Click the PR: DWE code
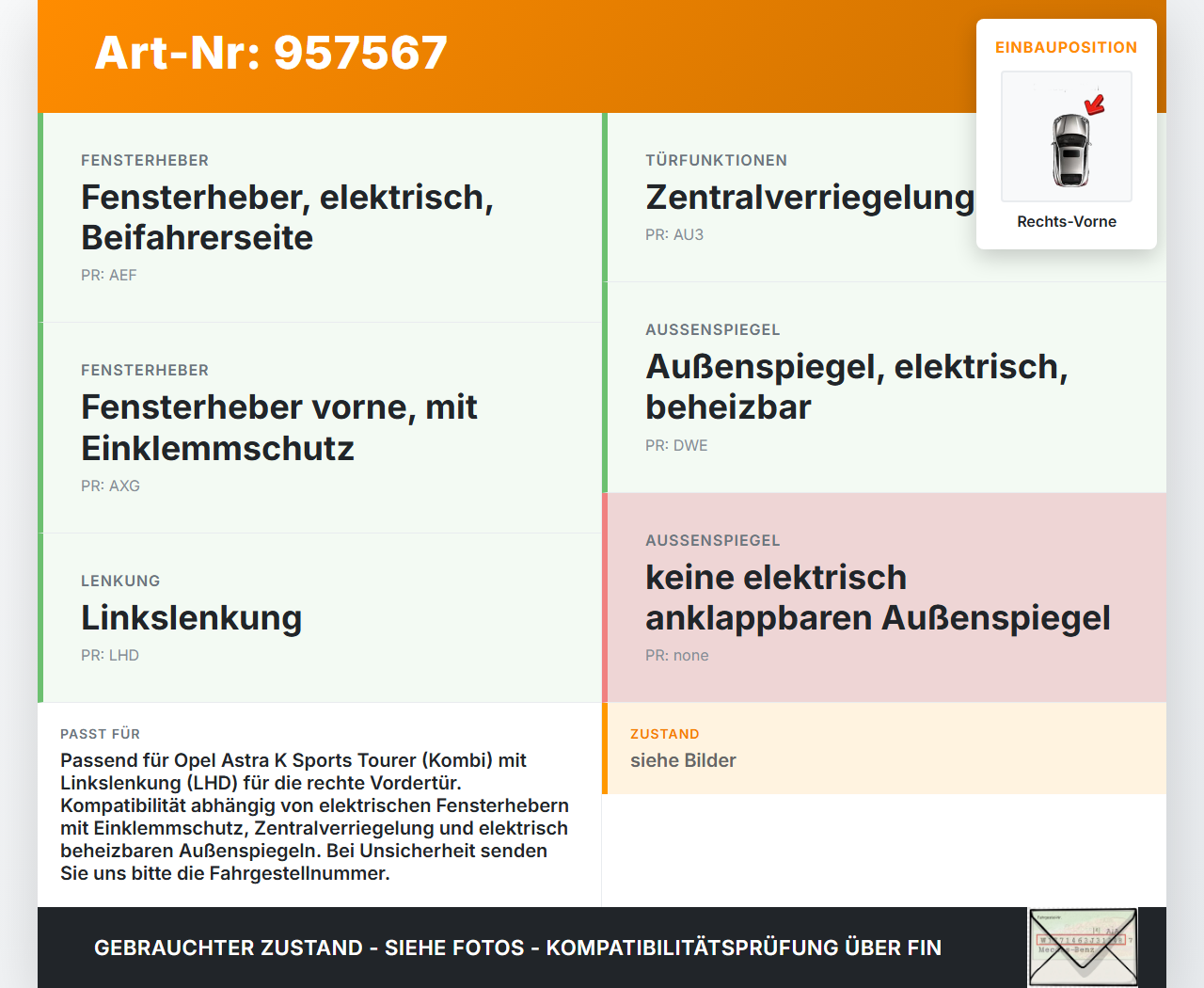 (x=676, y=445)
